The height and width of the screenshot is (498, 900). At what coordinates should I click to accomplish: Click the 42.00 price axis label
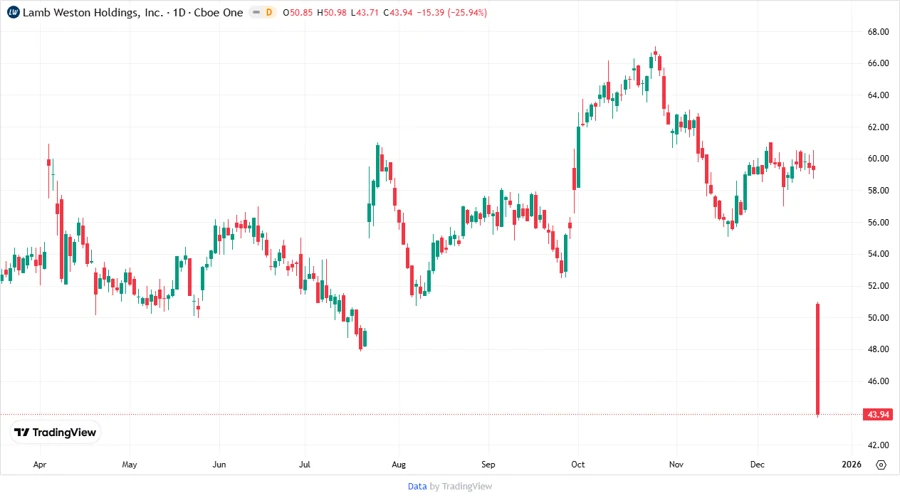pyautogui.click(x=878, y=445)
